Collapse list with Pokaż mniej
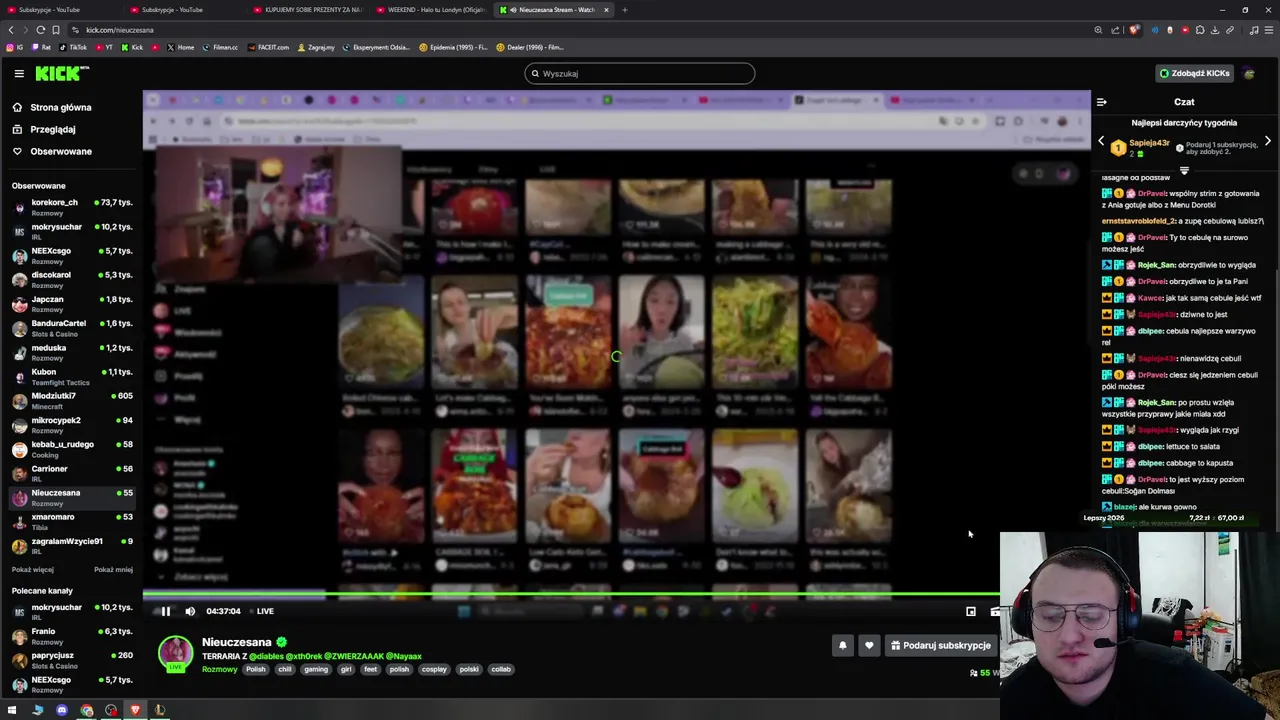The width and height of the screenshot is (1280, 720). 113,569
